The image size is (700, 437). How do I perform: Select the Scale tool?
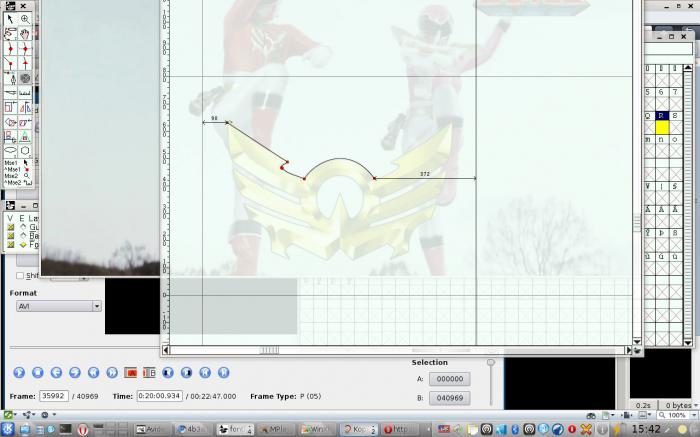coord(10,107)
